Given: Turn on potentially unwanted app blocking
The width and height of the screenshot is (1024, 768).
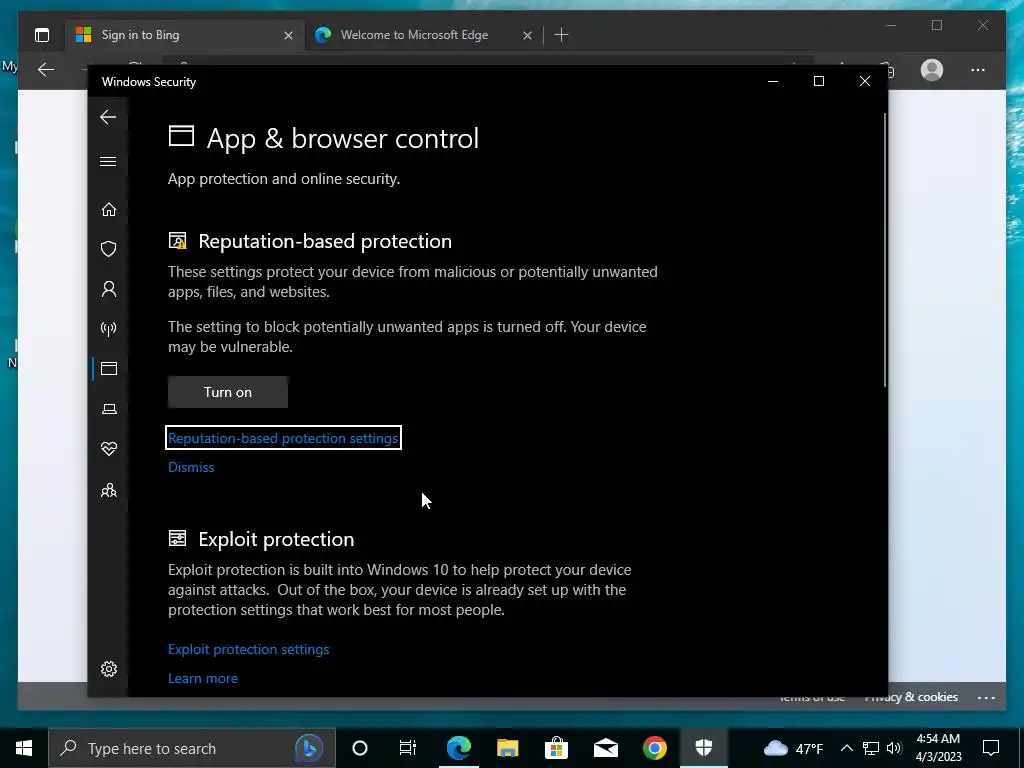Looking at the screenshot, I should tap(228, 392).
